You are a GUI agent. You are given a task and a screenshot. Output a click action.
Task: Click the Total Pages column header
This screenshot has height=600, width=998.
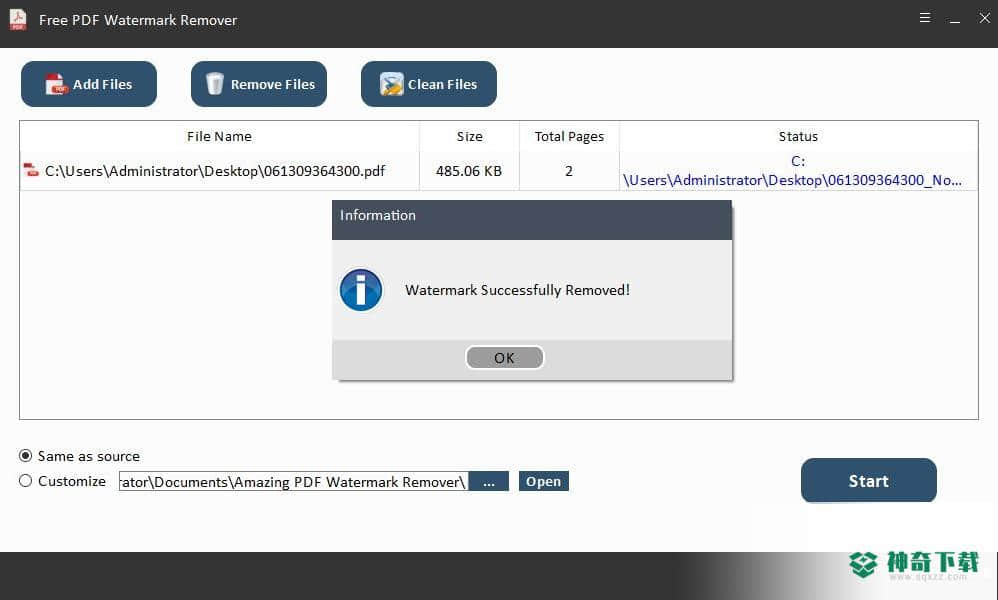(x=569, y=136)
